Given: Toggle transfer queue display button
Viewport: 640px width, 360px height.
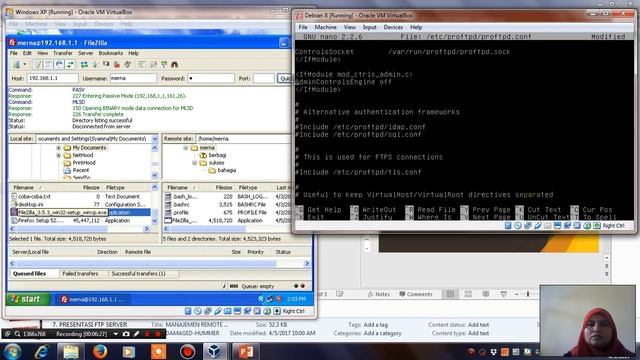Looking at the screenshot, I should (70, 64).
